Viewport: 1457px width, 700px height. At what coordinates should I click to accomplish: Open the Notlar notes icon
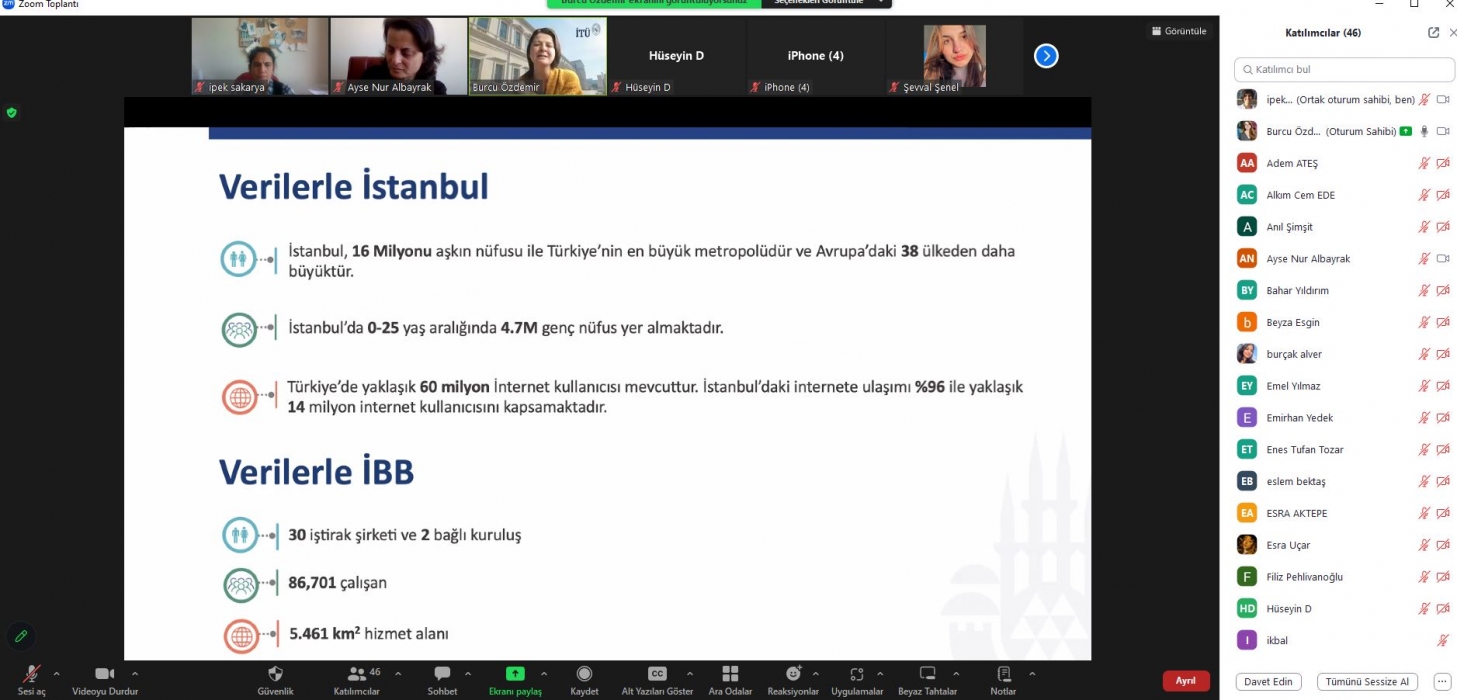pyautogui.click(x=1003, y=675)
